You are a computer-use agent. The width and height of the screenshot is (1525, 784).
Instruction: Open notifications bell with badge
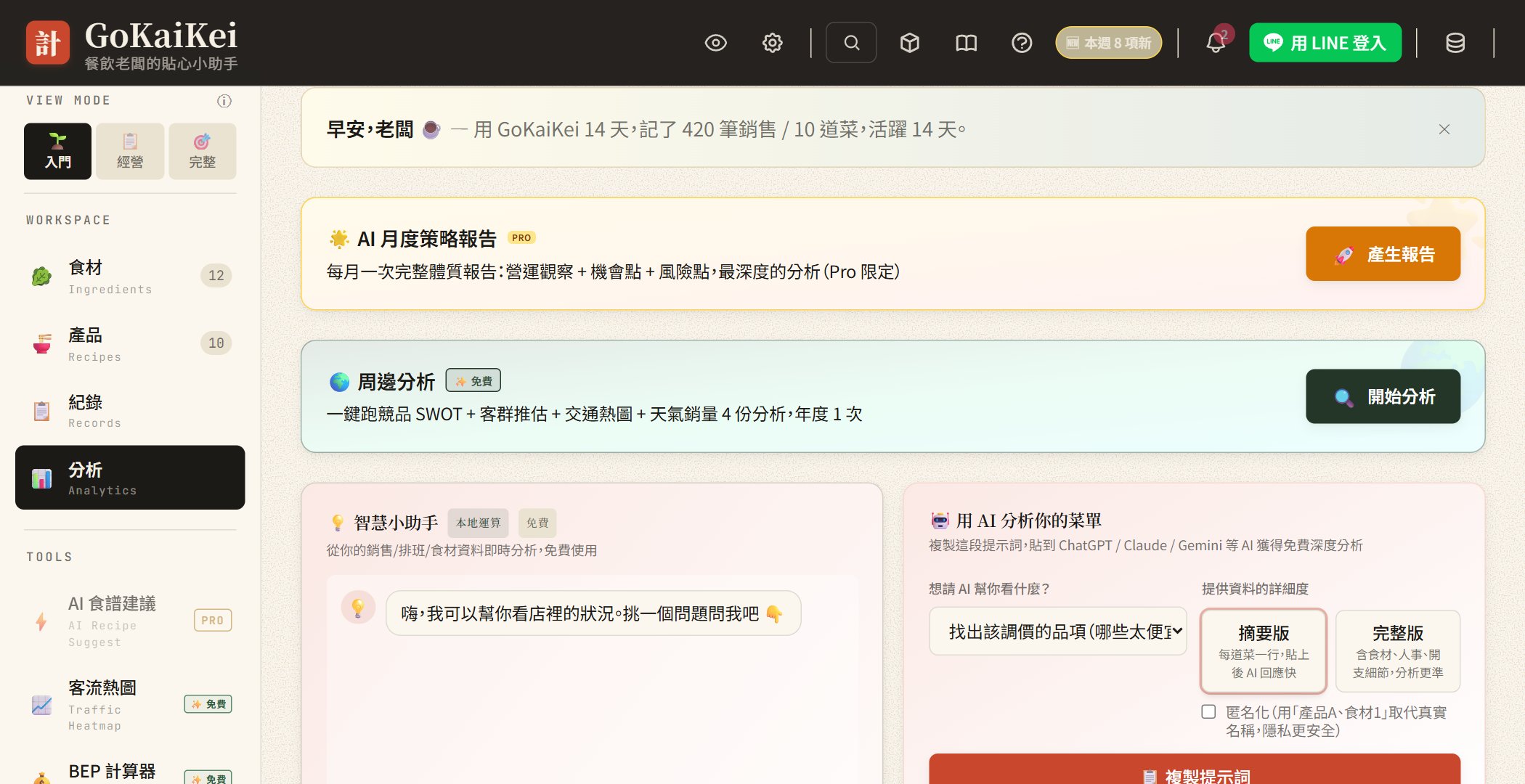point(1217,42)
